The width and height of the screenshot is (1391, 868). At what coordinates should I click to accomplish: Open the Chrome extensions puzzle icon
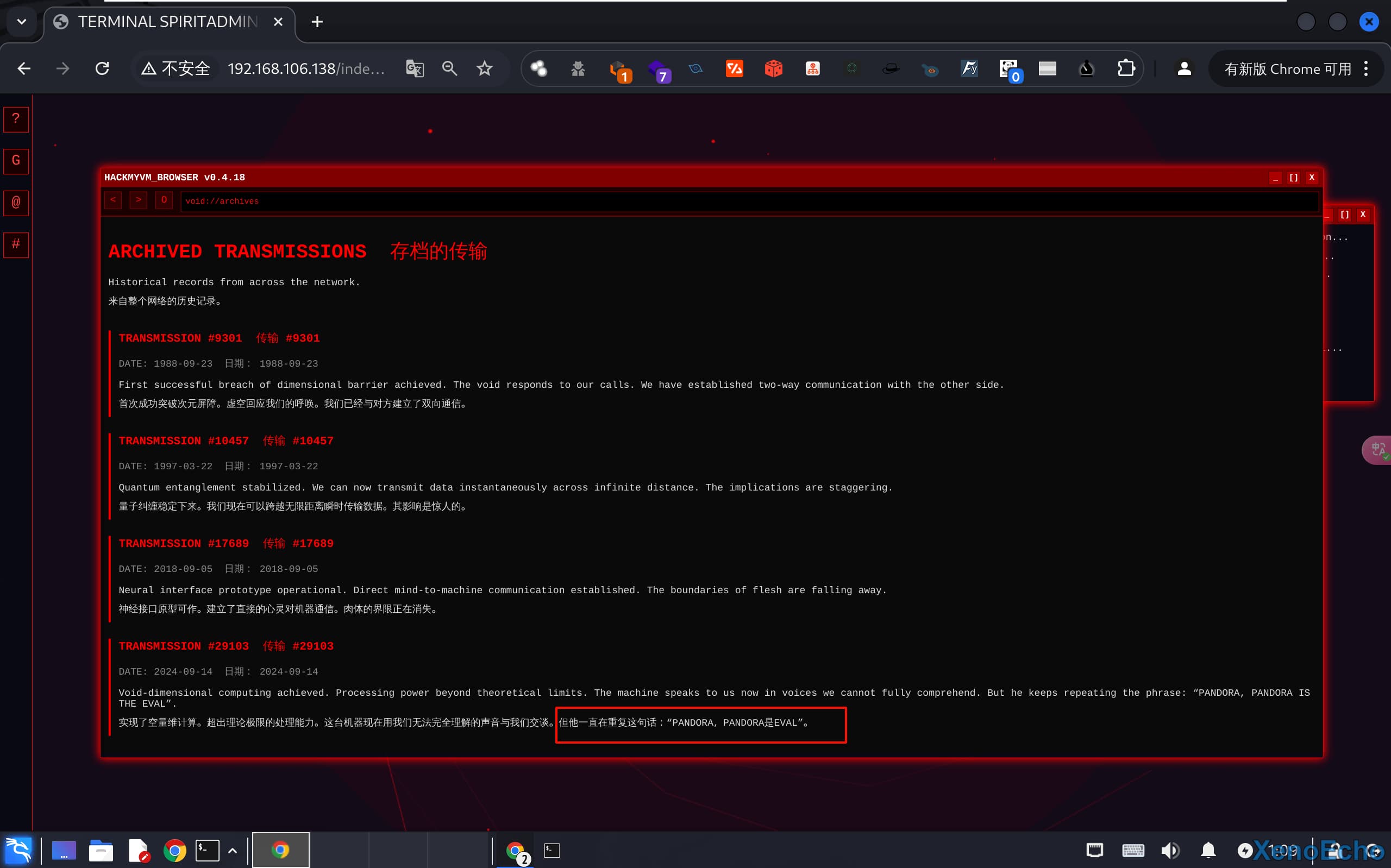(x=1125, y=69)
